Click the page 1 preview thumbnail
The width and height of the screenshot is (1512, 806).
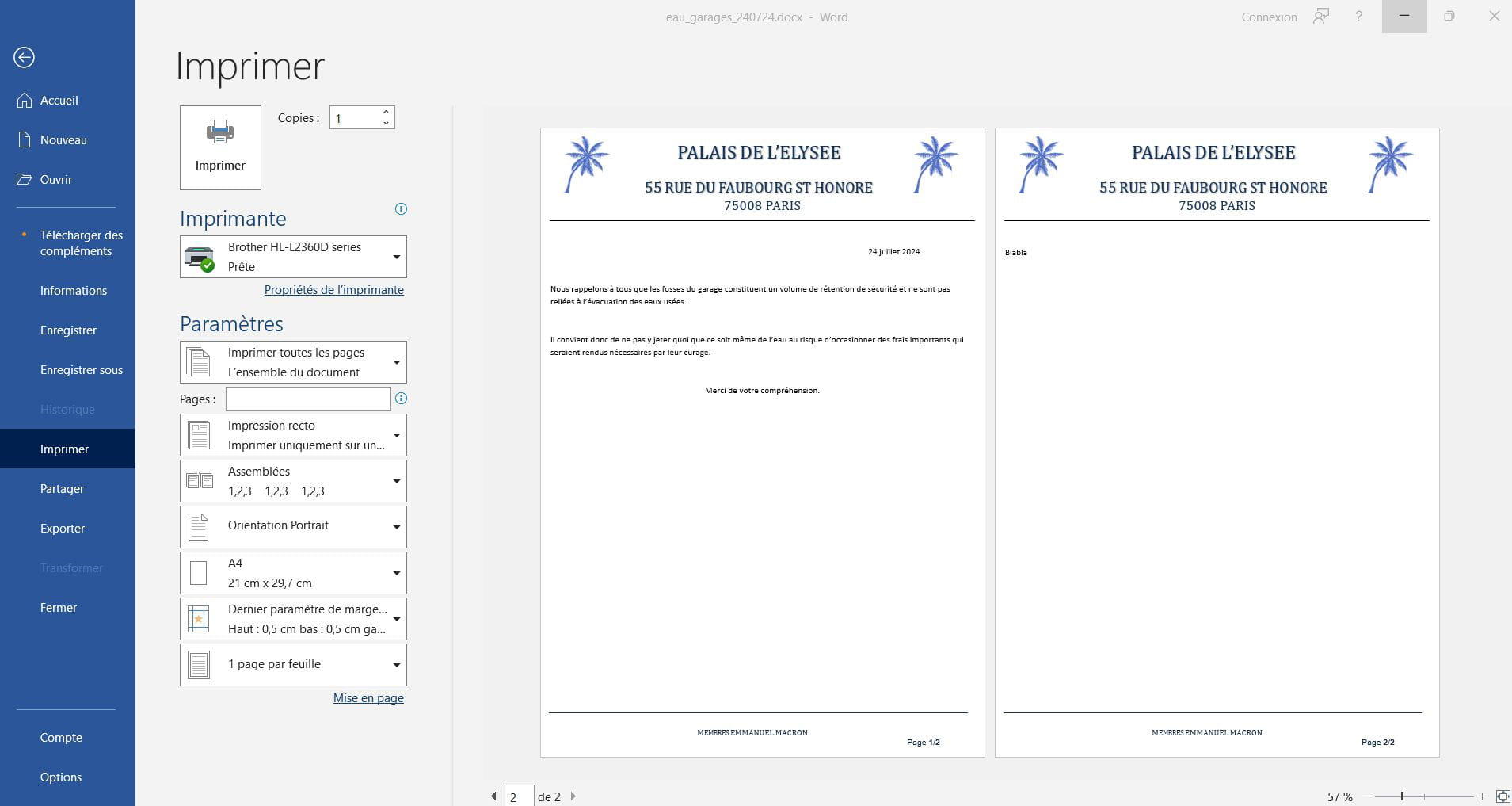tap(763, 442)
